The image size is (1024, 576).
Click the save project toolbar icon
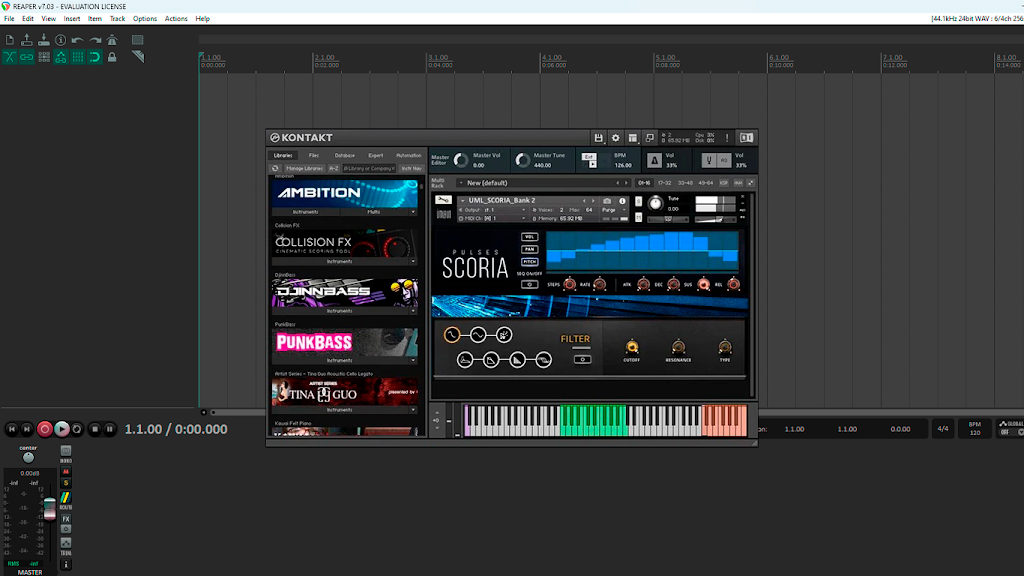(44, 40)
